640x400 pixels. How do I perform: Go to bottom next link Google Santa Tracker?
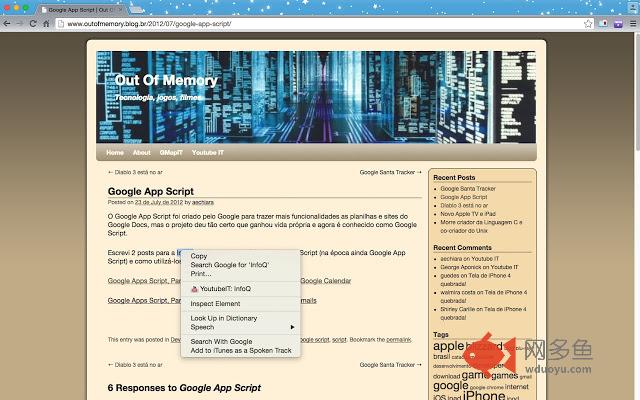(391, 365)
